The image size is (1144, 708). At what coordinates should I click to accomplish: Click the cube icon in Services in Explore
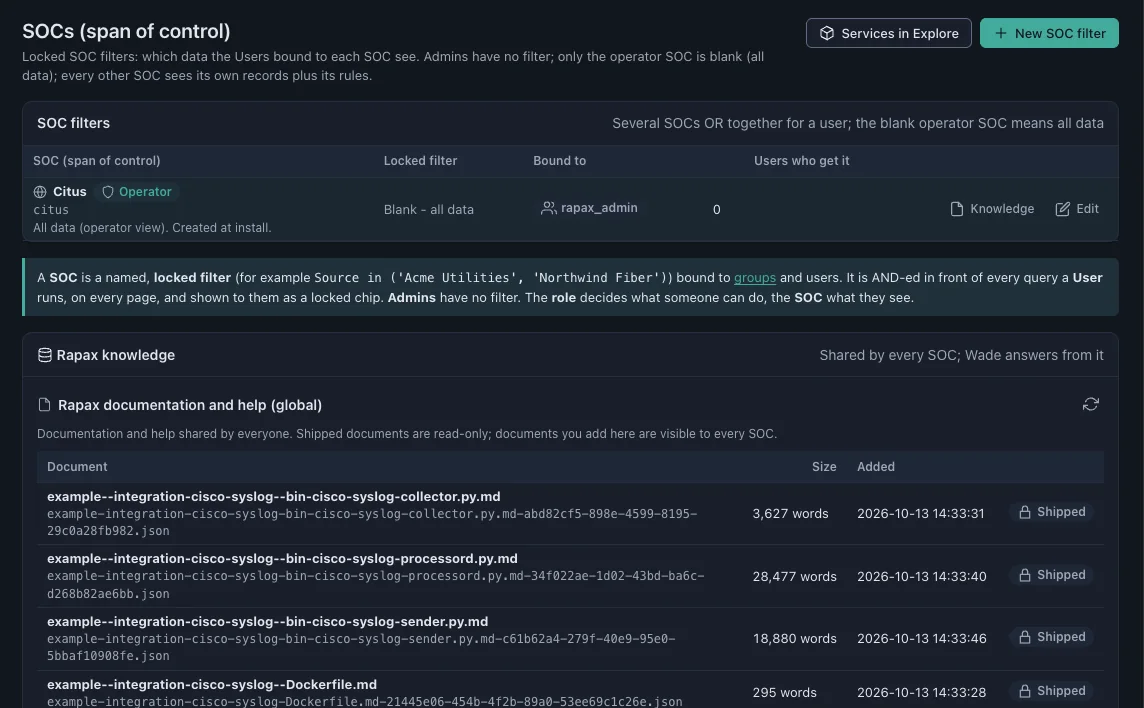tap(827, 33)
